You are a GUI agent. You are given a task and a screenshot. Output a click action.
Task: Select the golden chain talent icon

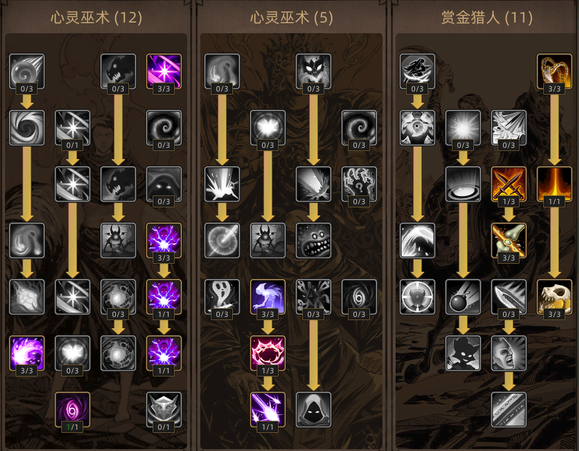point(554,71)
